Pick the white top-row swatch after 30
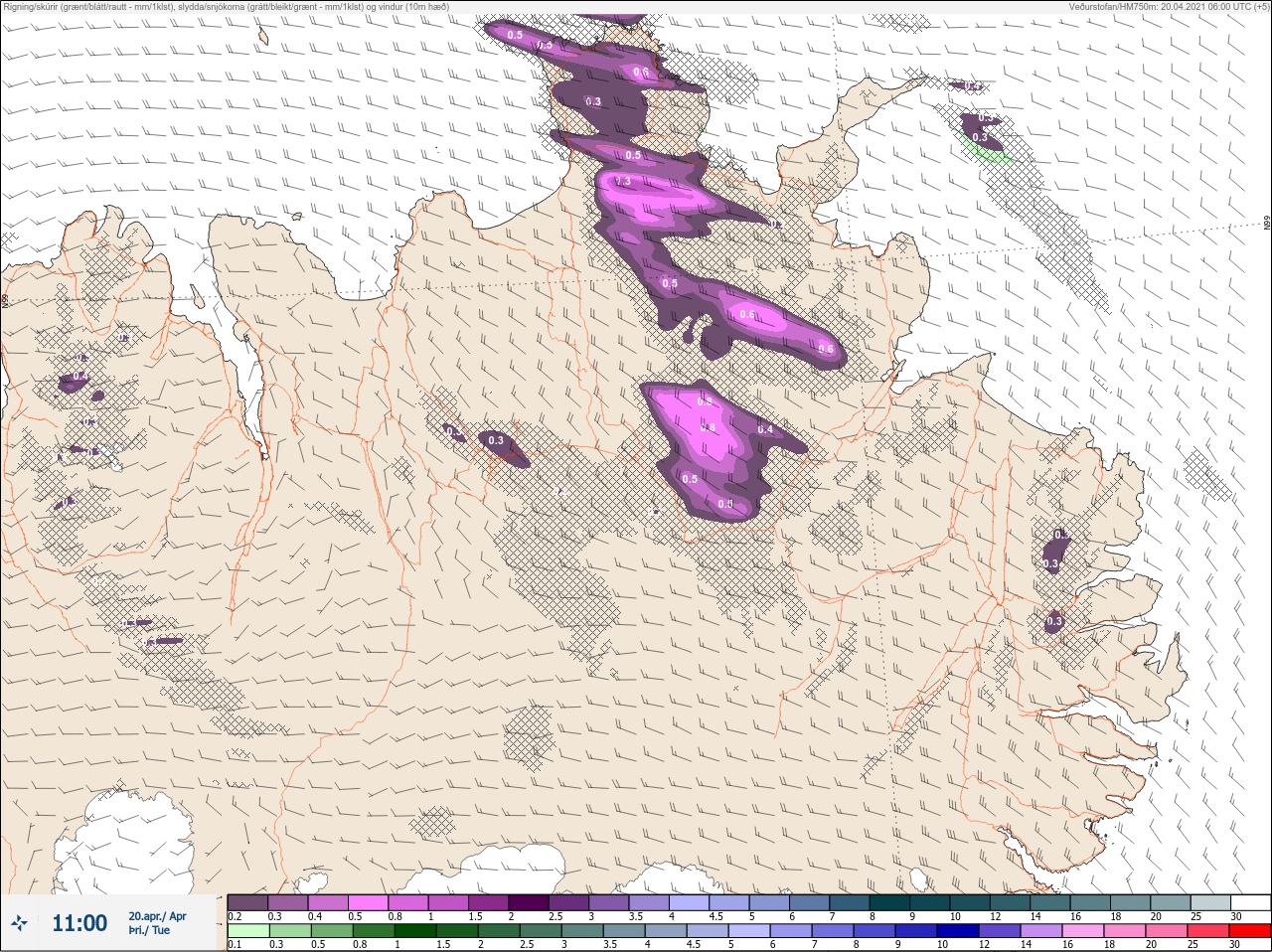The height and width of the screenshot is (952, 1272). tap(1251, 902)
